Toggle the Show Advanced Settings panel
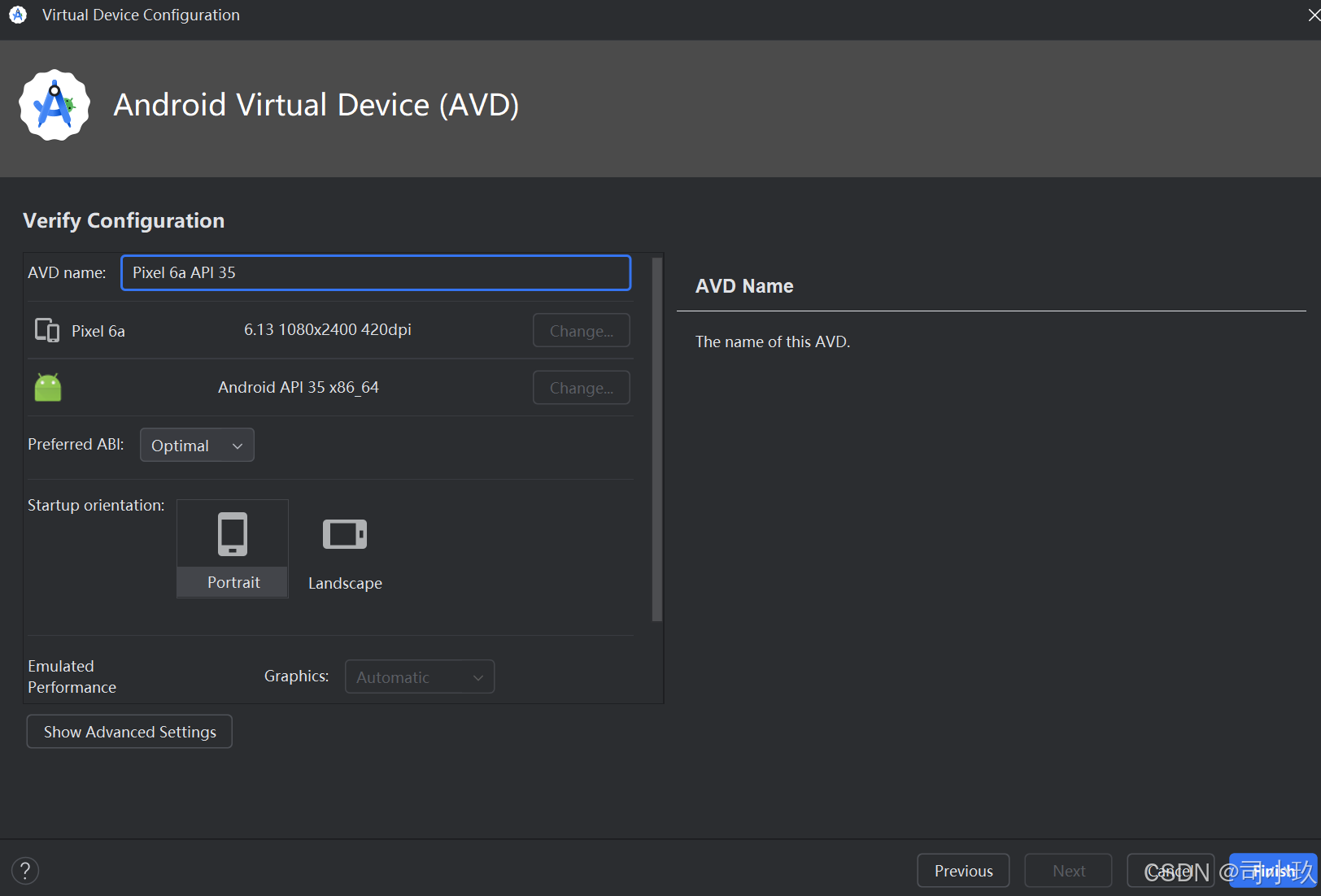1321x896 pixels. [129, 731]
